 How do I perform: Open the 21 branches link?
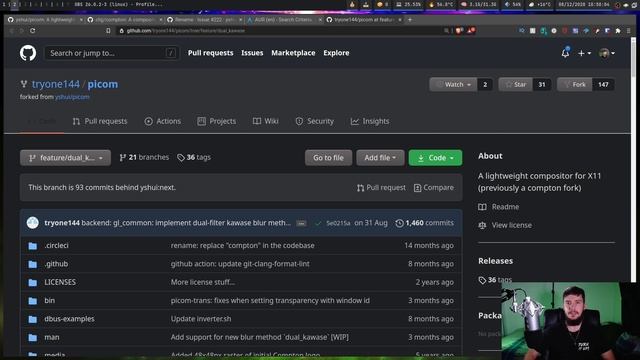point(144,157)
